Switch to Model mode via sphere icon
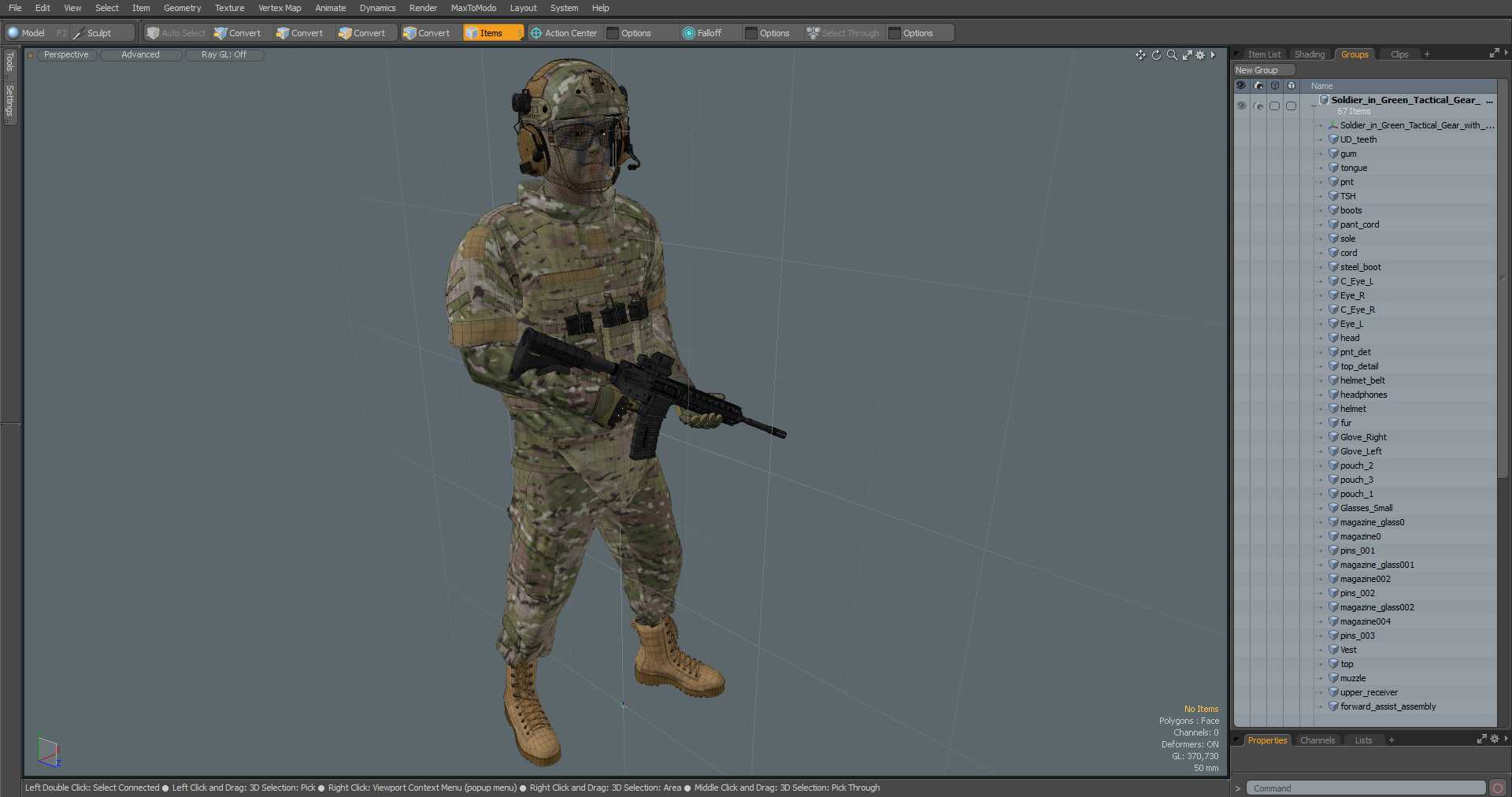 pos(13,33)
